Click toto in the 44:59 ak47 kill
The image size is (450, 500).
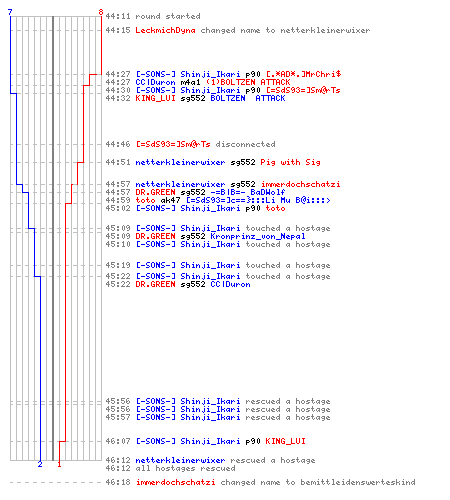point(145,200)
